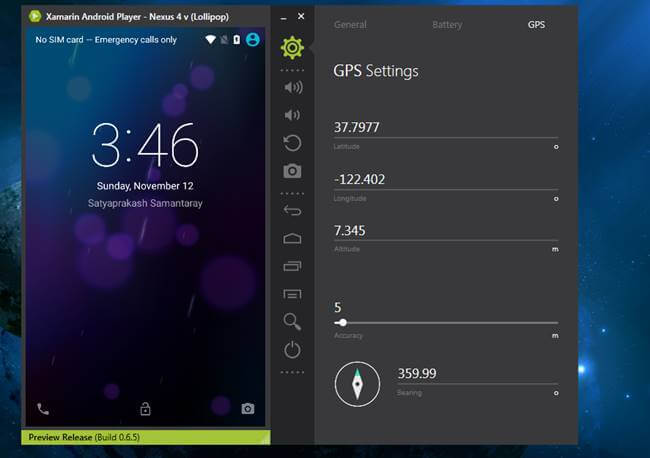Open recent apps with the overview icon

292,266
